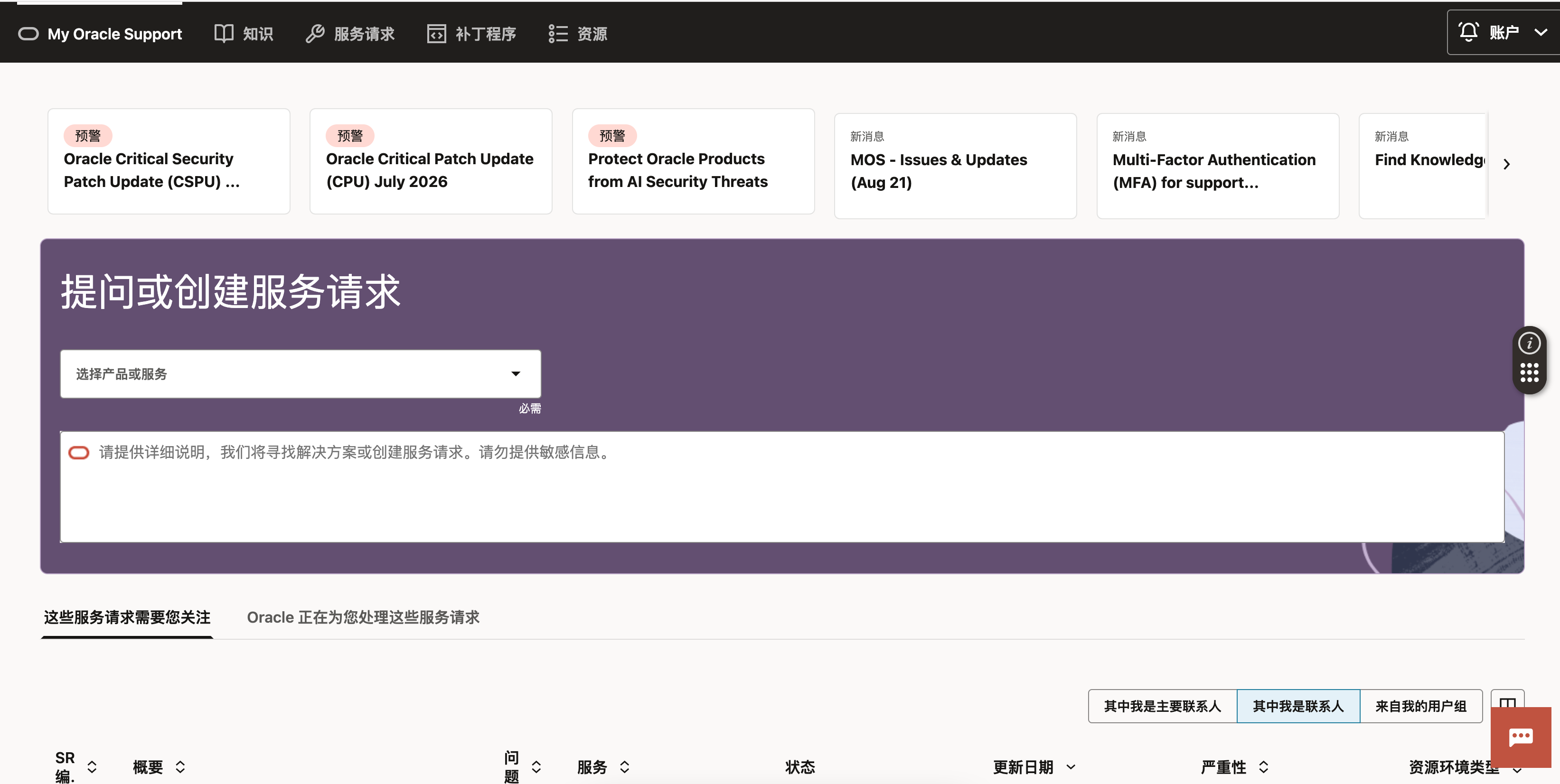
Task: Switch to Oracle 正在为您处理这些服务请求 tab
Action: (x=363, y=617)
